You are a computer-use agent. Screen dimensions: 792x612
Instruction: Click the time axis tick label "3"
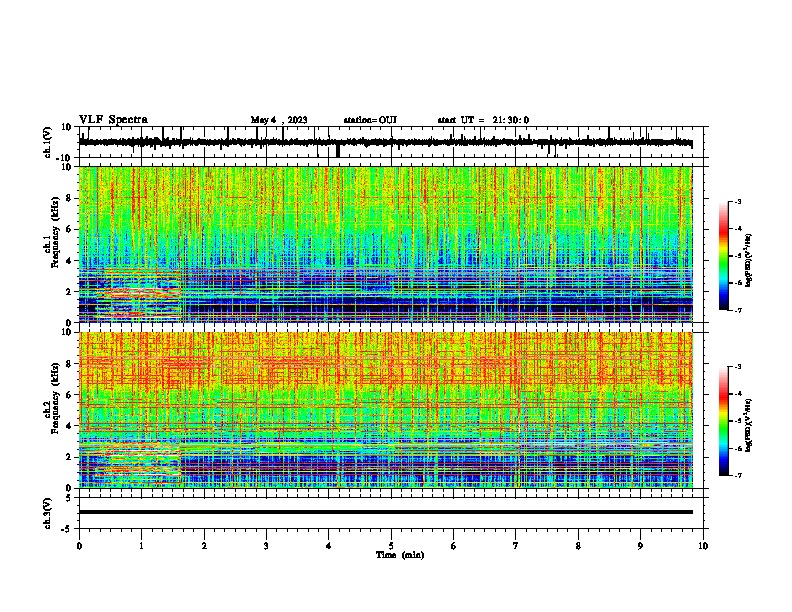(x=266, y=546)
